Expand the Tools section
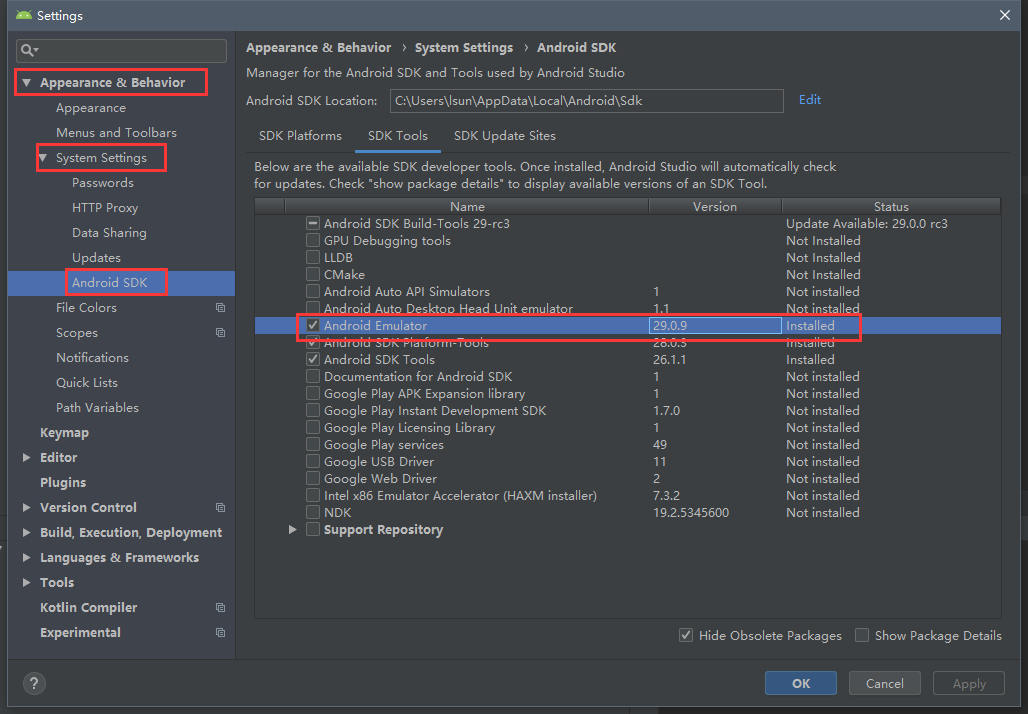Viewport: 1028px width, 714px height. (26, 582)
